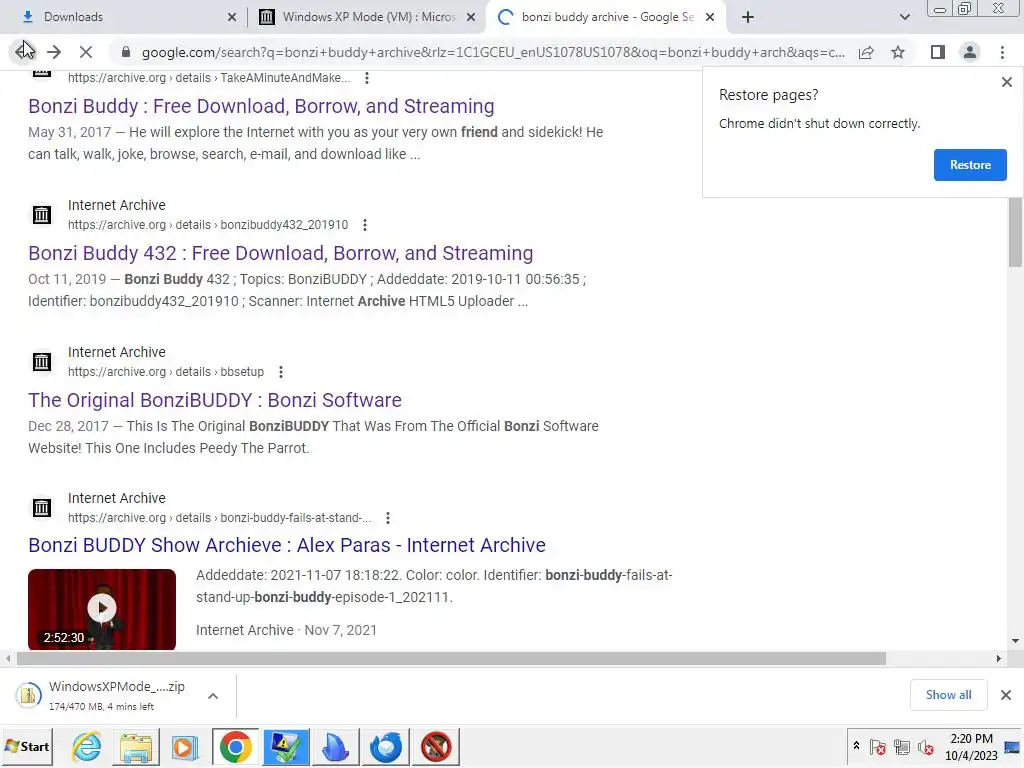Open The Original BonziBUDDY result link

click(215, 400)
